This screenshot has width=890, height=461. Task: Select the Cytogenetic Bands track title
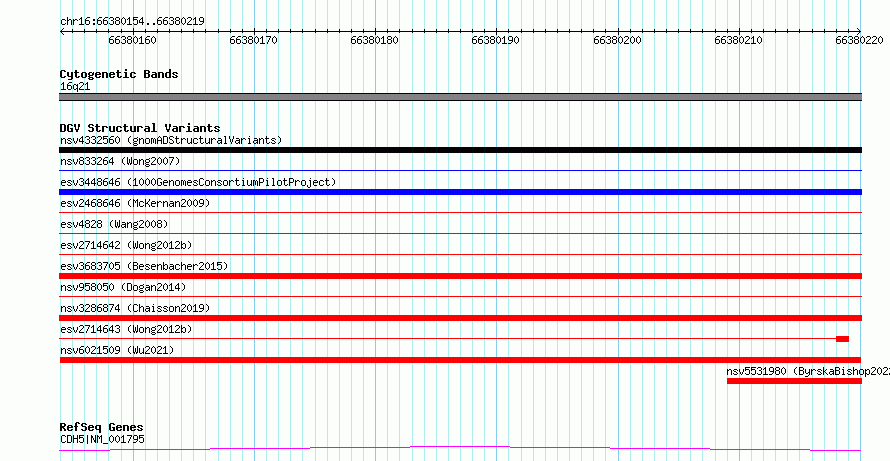[x=119, y=74]
